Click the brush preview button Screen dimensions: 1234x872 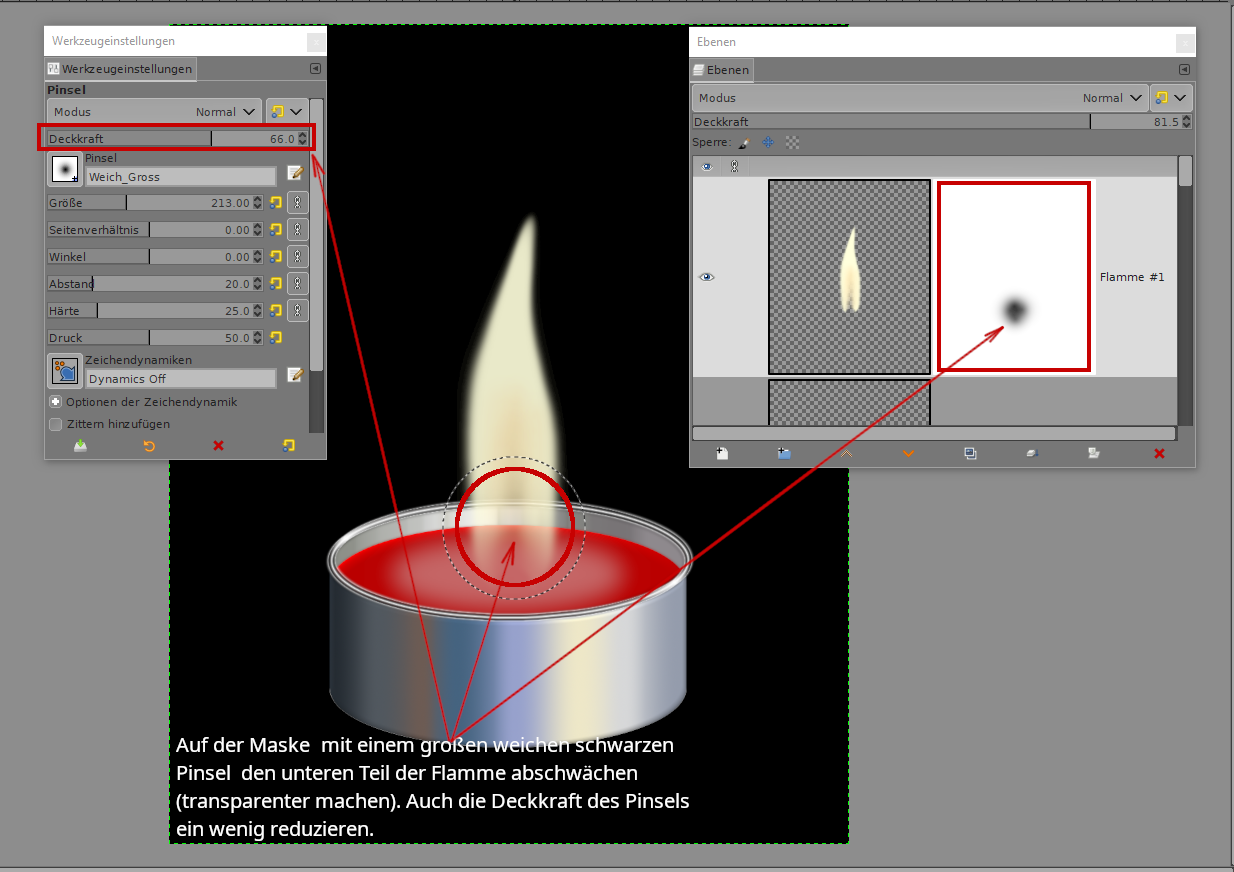pyautogui.click(x=65, y=171)
